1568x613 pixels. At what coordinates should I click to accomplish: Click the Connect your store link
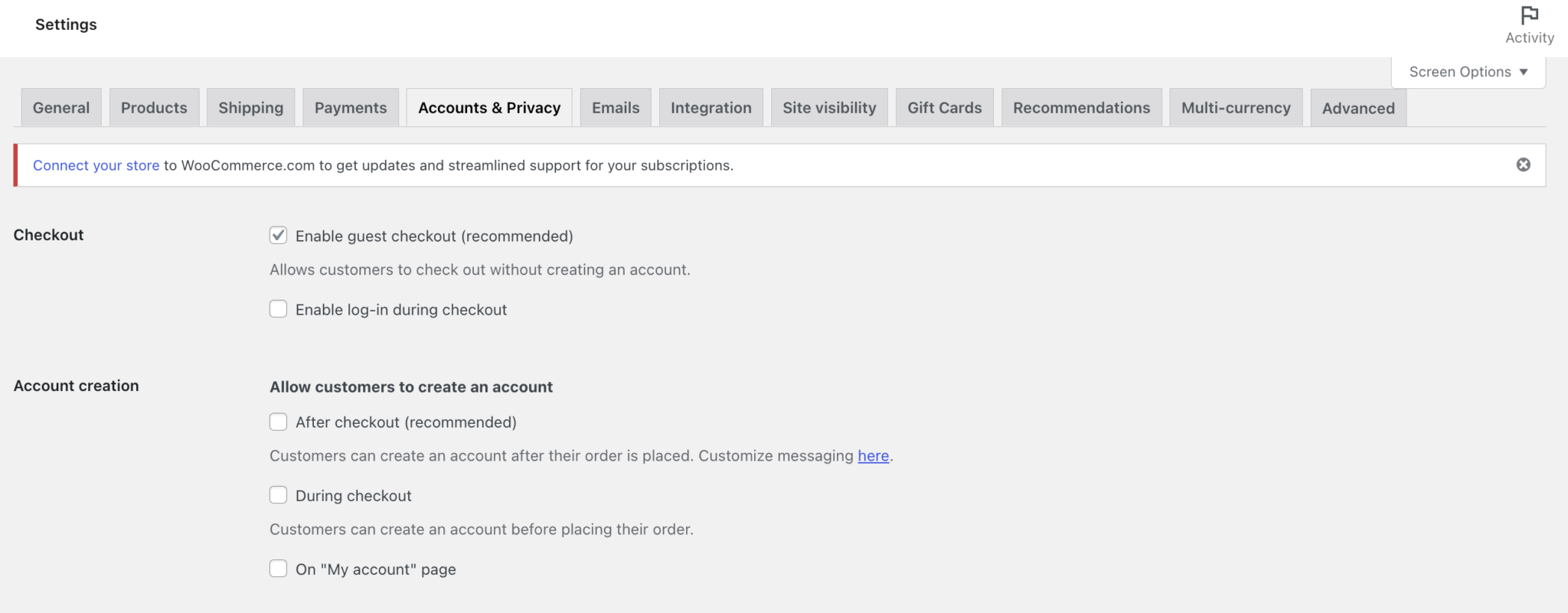click(x=96, y=165)
